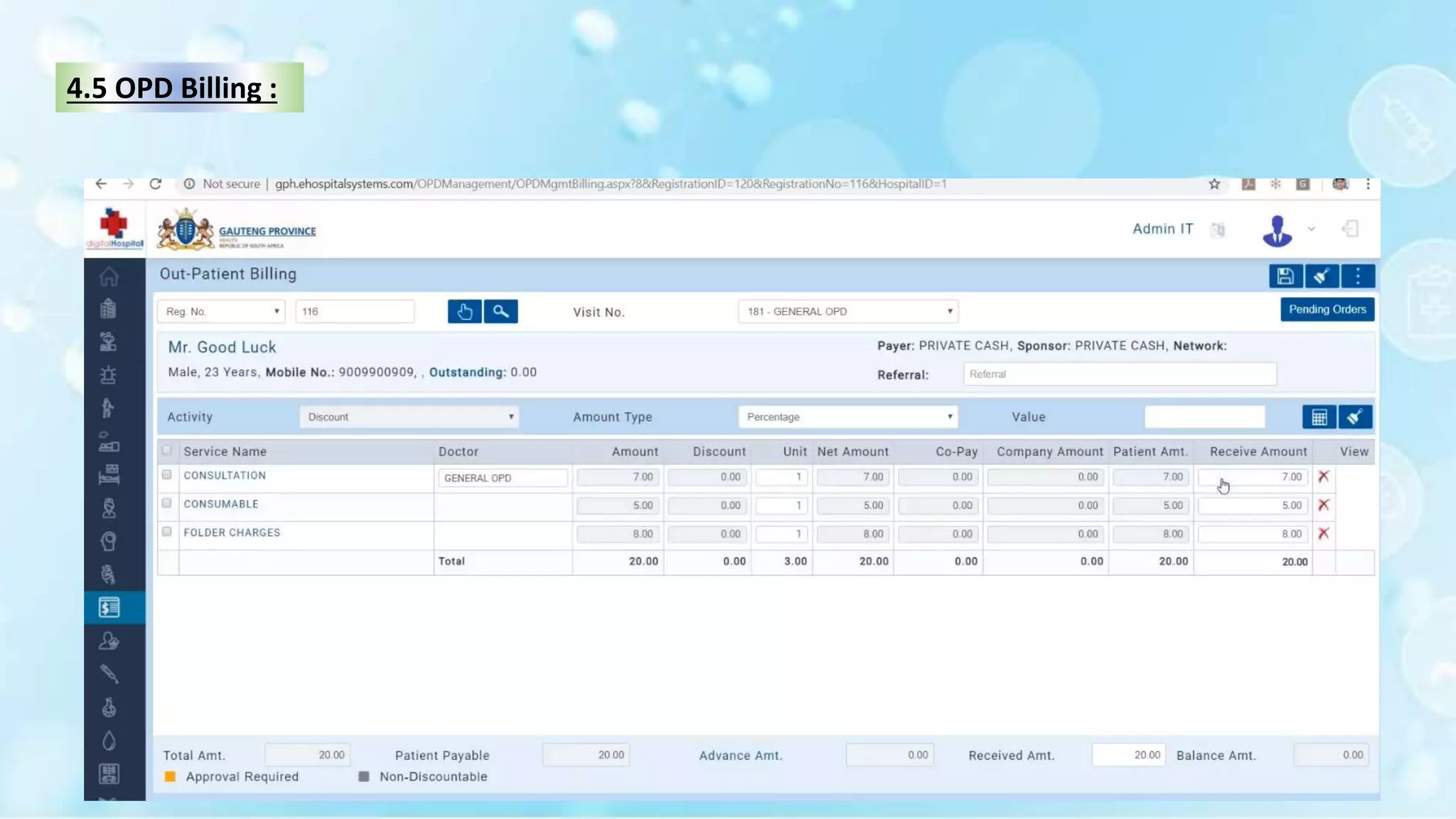Click the magnifier search button
The height and width of the screenshot is (819, 1456).
point(500,311)
